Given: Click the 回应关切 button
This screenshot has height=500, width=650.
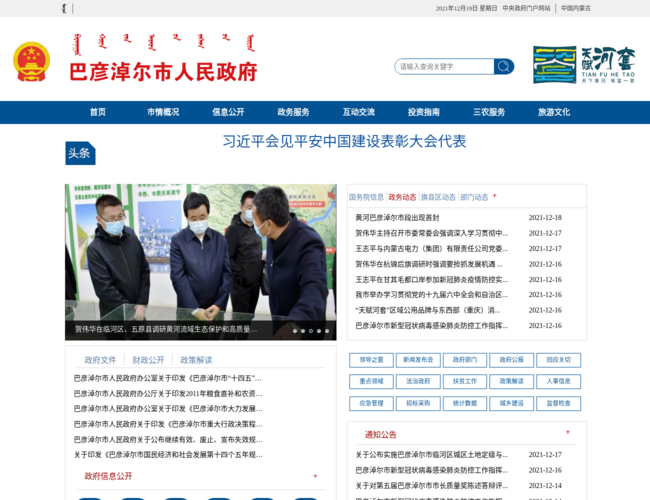Looking at the screenshot, I should click(x=558, y=360).
